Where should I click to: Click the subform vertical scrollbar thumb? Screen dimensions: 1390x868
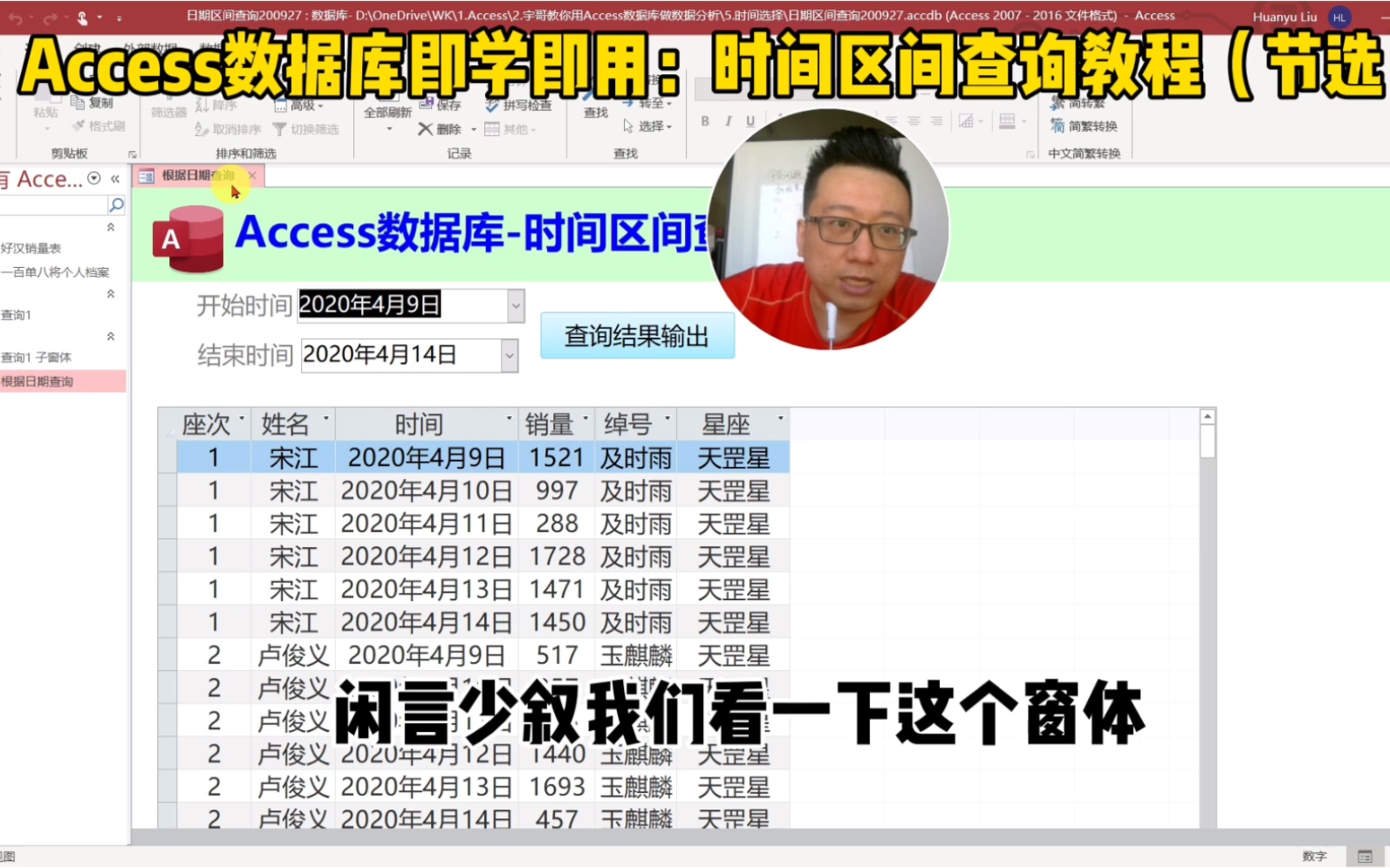1208,441
